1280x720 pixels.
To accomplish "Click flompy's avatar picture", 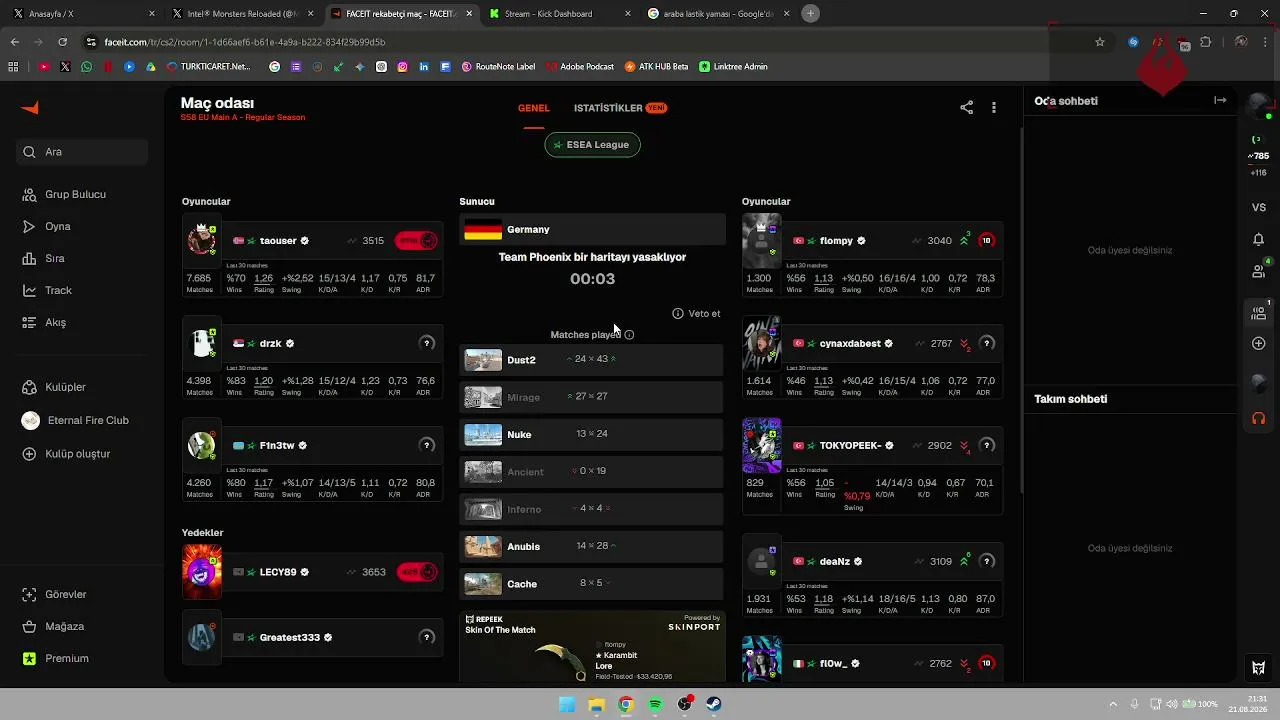I will pyautogui.click(x=761, y=240).
